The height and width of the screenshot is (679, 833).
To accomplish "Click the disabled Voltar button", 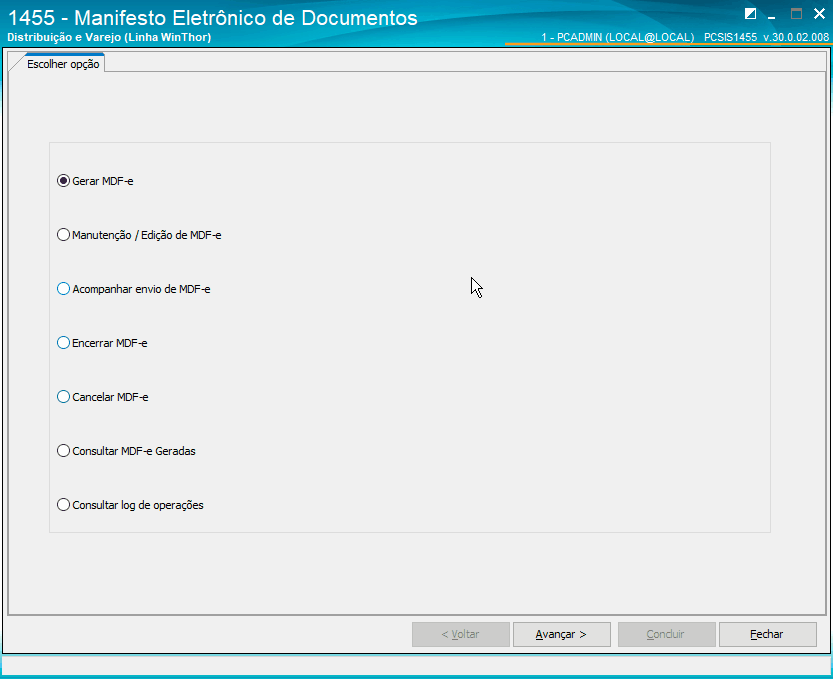I will 461,634.
